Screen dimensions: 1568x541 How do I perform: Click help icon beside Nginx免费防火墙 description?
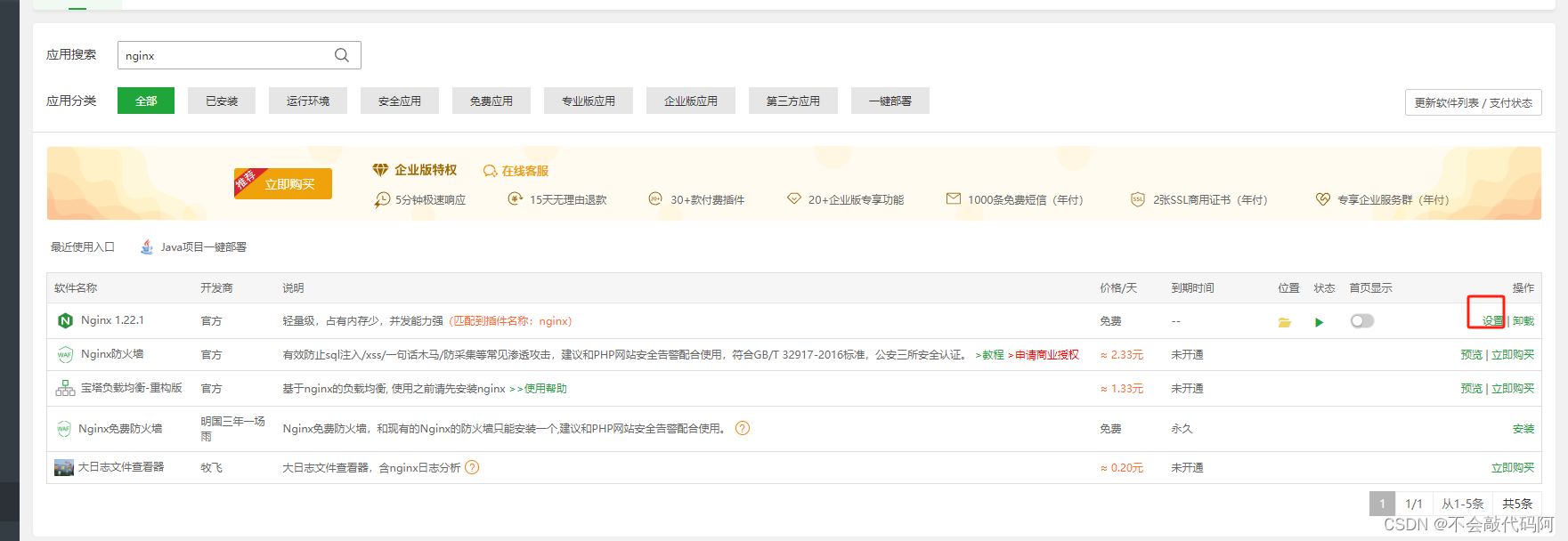point(743,428)
